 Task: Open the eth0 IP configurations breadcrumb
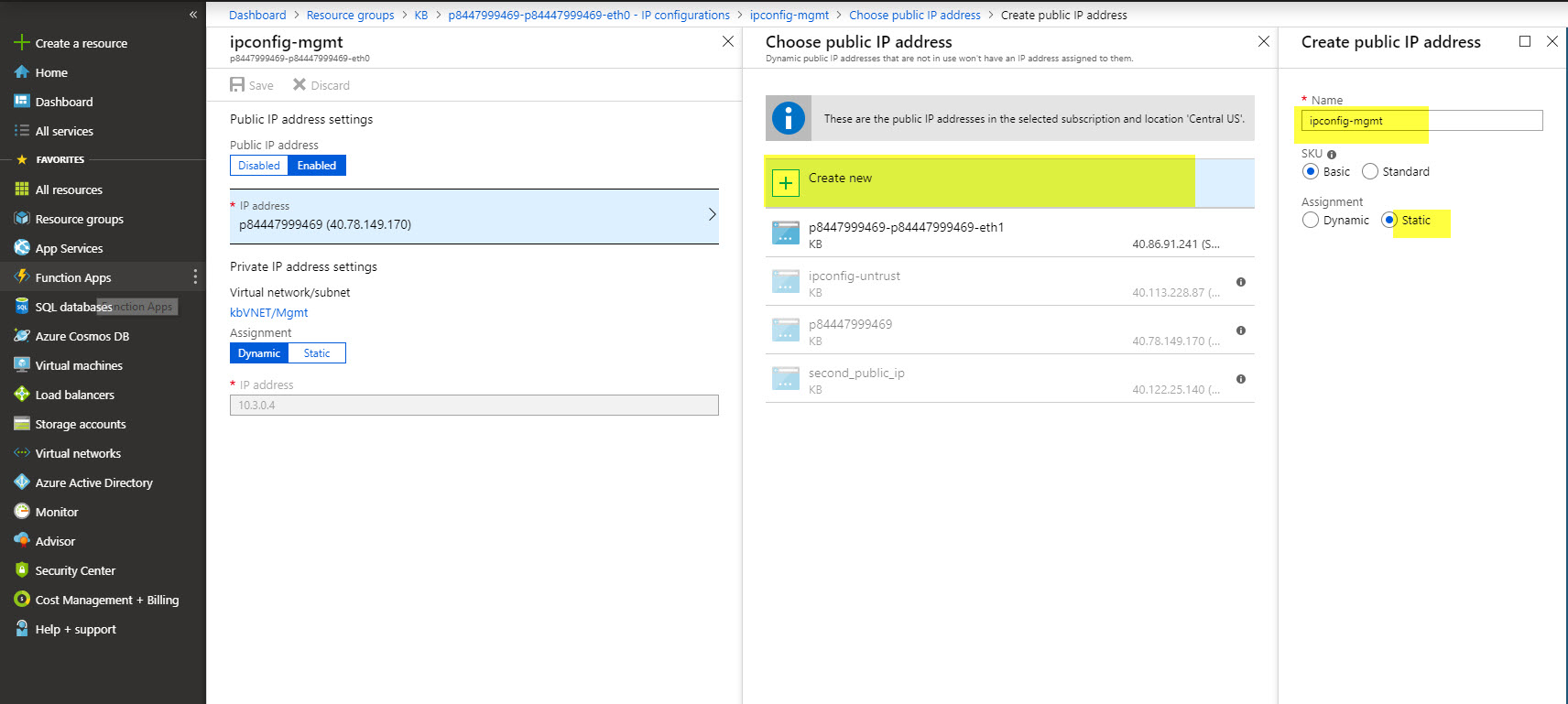[x=589, y=15]
